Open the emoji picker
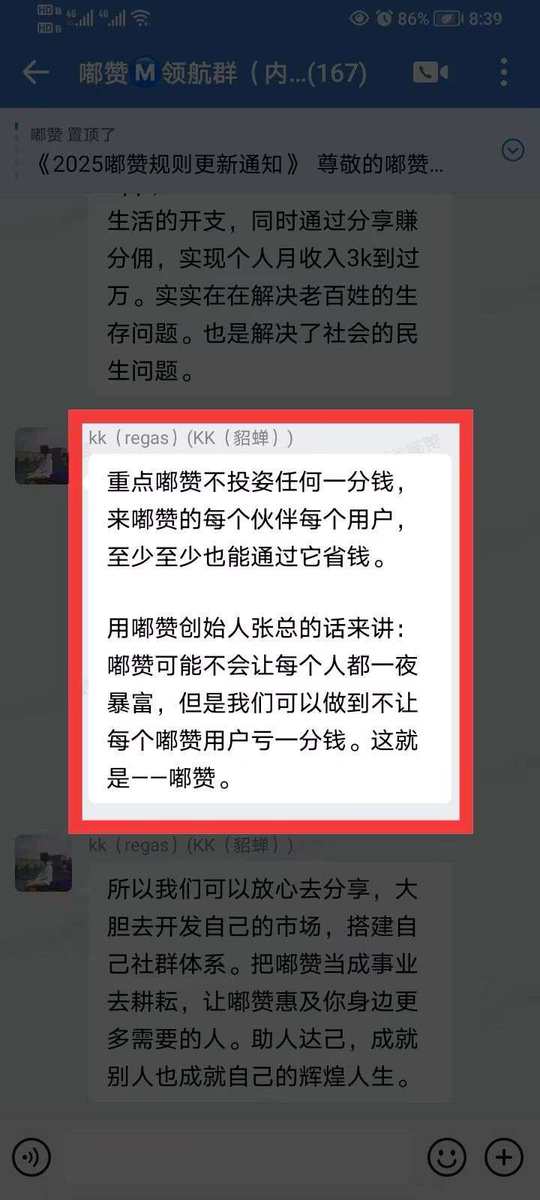Viewport: 540px width, 1200px height. [x=447, y=1157]
